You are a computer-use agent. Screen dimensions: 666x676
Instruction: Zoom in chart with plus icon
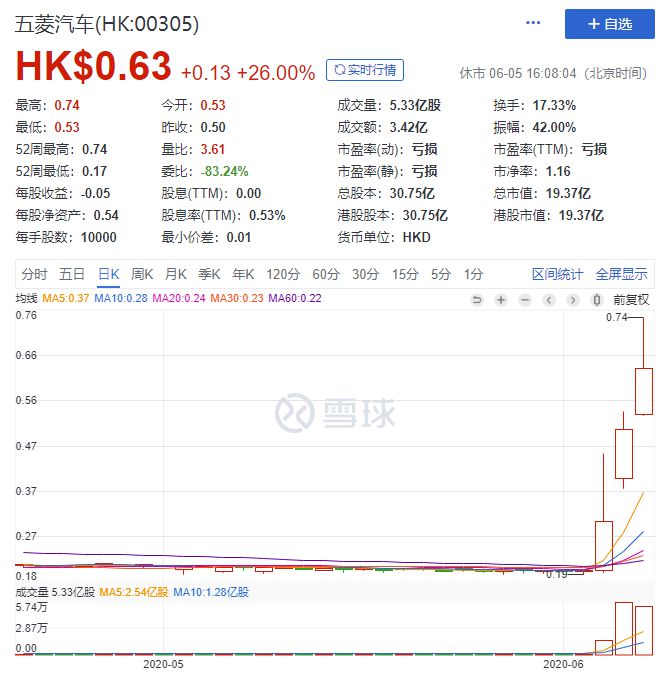501,300
